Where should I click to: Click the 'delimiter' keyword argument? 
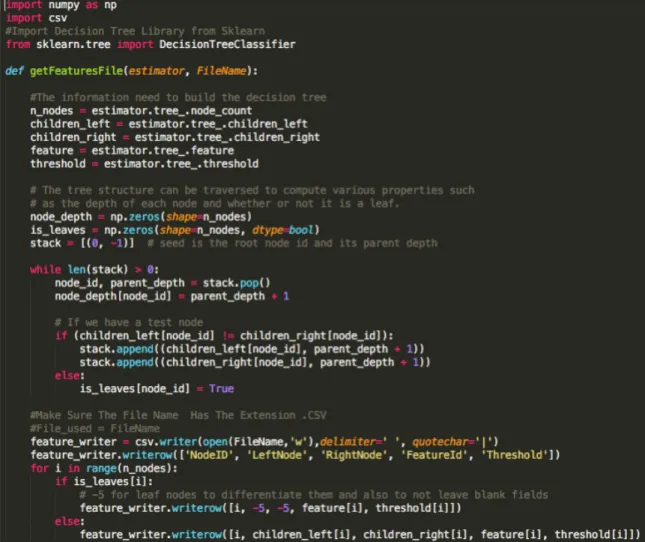[350, 442]
